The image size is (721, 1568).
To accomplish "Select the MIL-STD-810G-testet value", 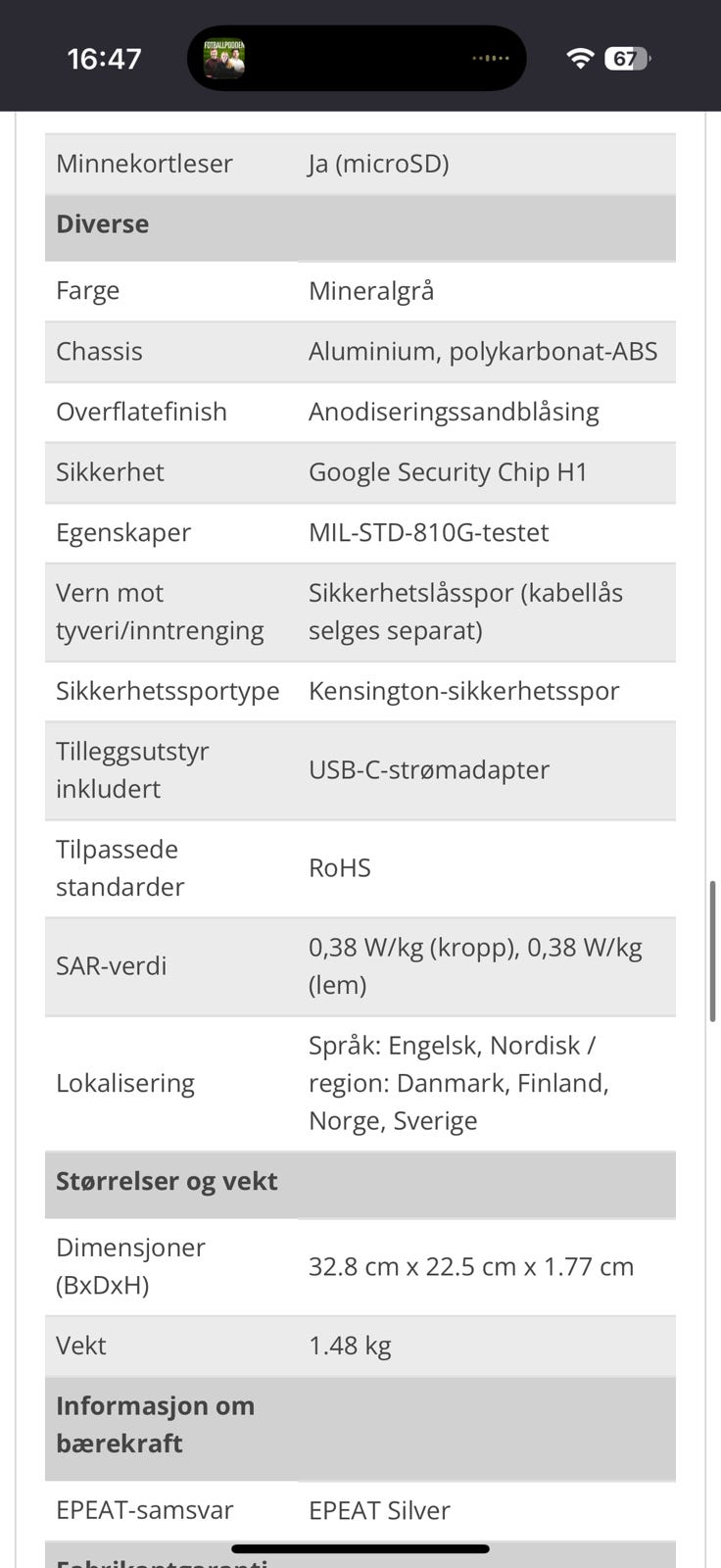I will click(428, 533).
